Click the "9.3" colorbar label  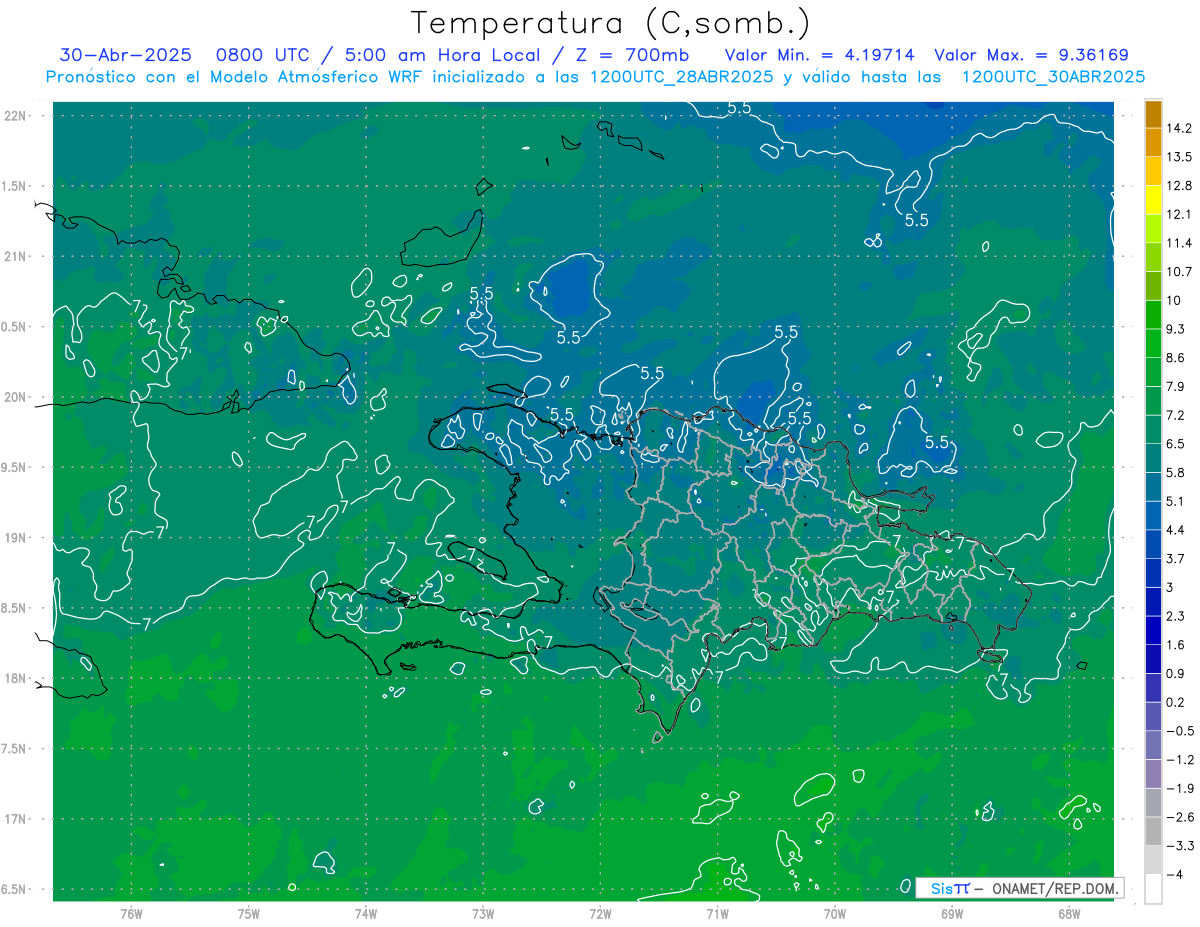pyautogui.click(x=1177, y=329)
